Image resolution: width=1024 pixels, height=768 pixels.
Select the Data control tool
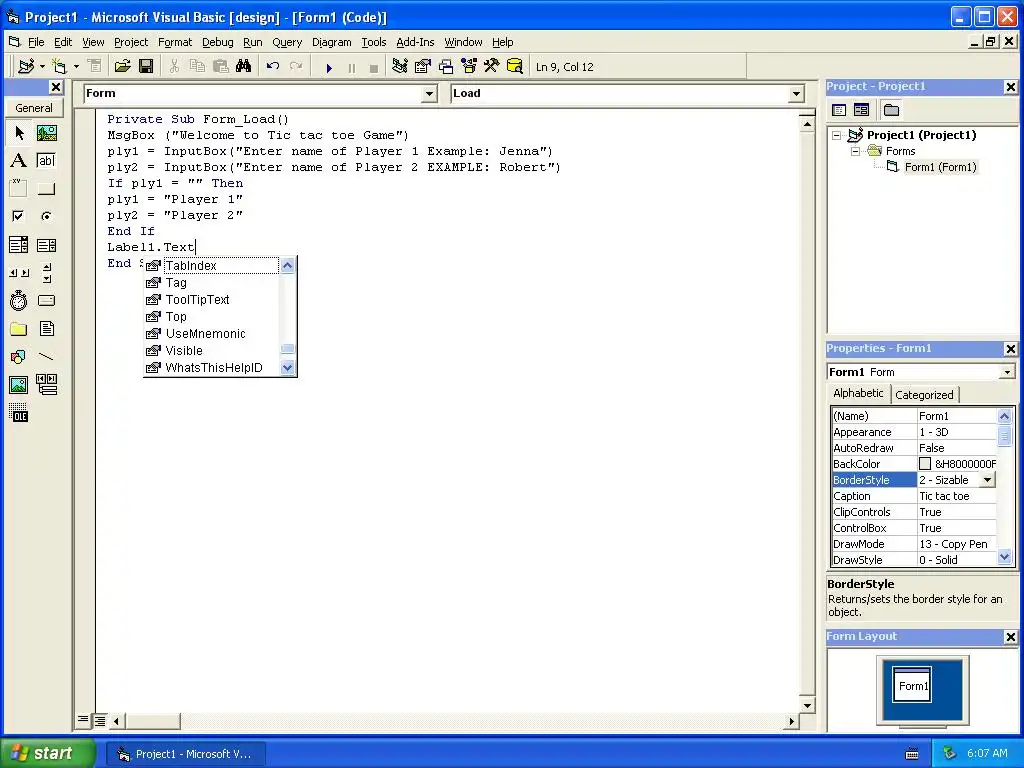pos(46,385)
